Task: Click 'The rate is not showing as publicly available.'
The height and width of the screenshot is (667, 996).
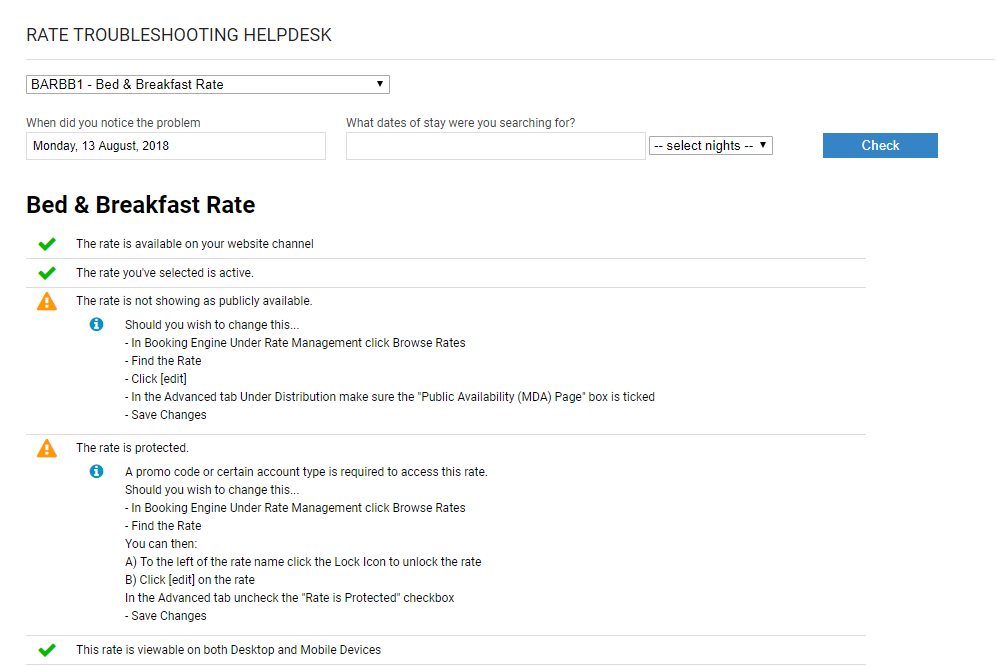Action: [194, 301]
